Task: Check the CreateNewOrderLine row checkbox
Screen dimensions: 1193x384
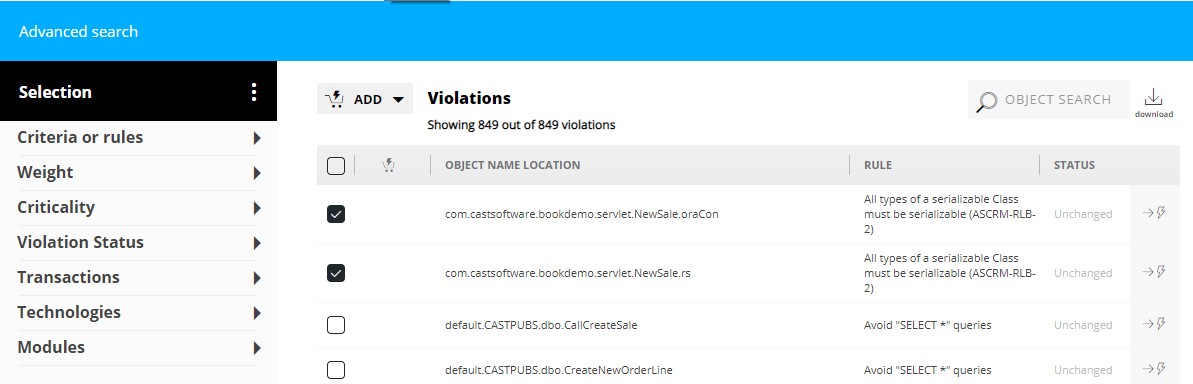Action: tap(336, 370)
